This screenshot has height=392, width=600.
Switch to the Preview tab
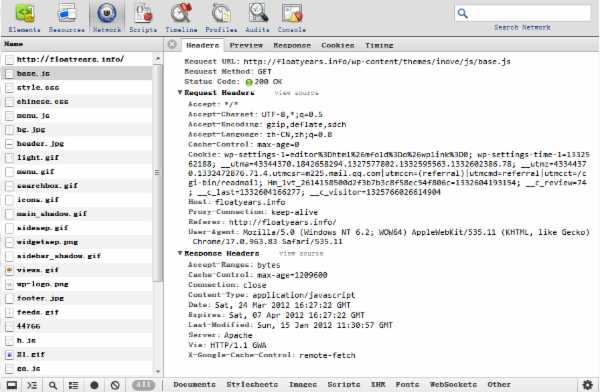(x=246, y=45)
